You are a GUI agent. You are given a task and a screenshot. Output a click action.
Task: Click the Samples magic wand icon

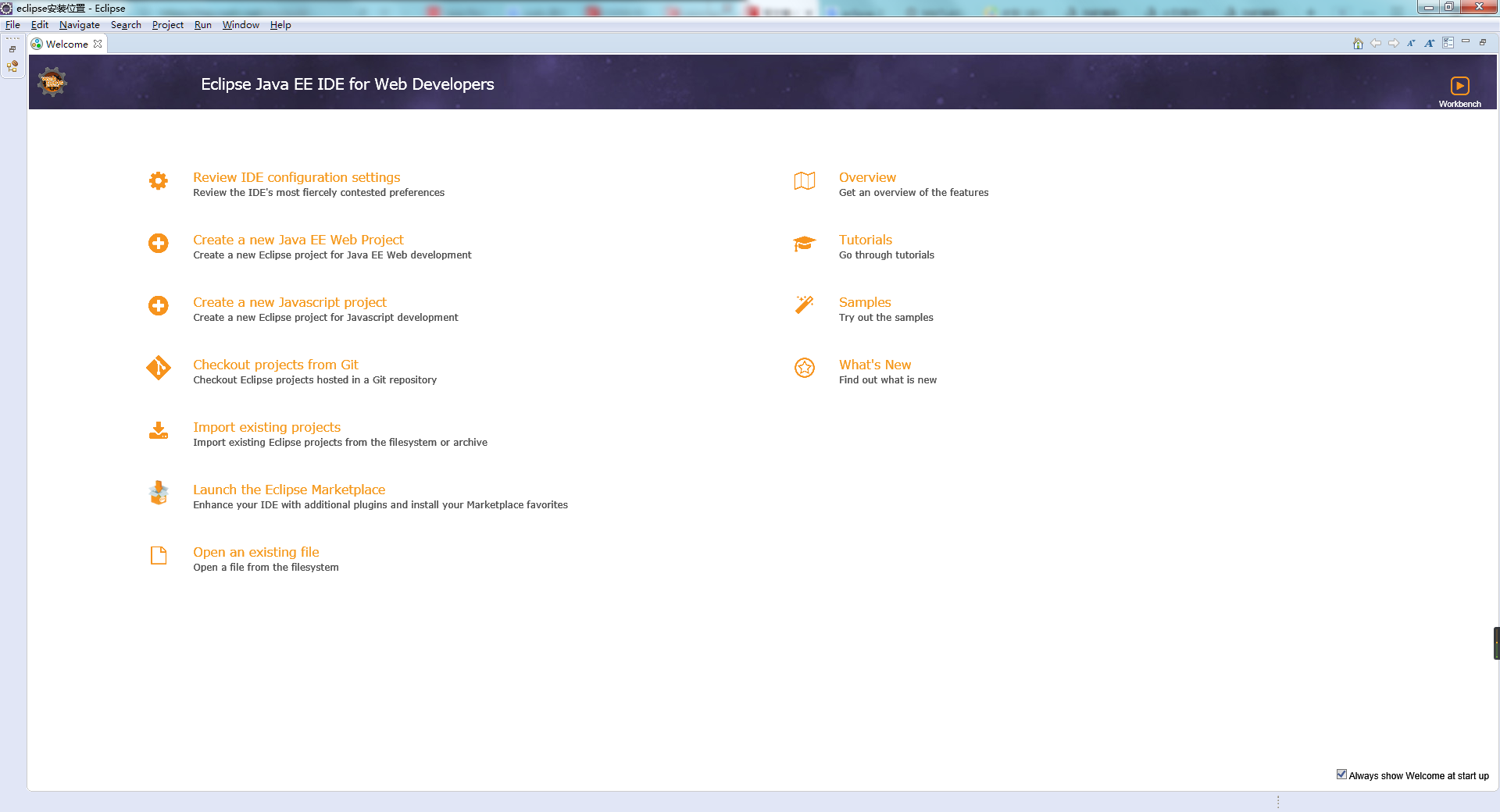tap(805, 304)
